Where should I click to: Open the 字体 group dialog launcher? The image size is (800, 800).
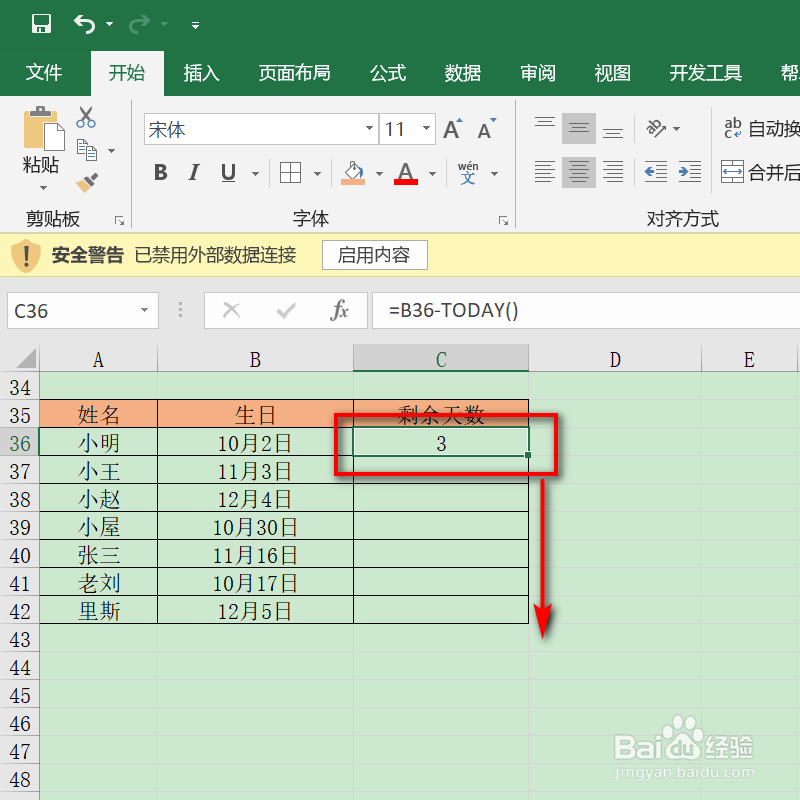pos(503,219)
